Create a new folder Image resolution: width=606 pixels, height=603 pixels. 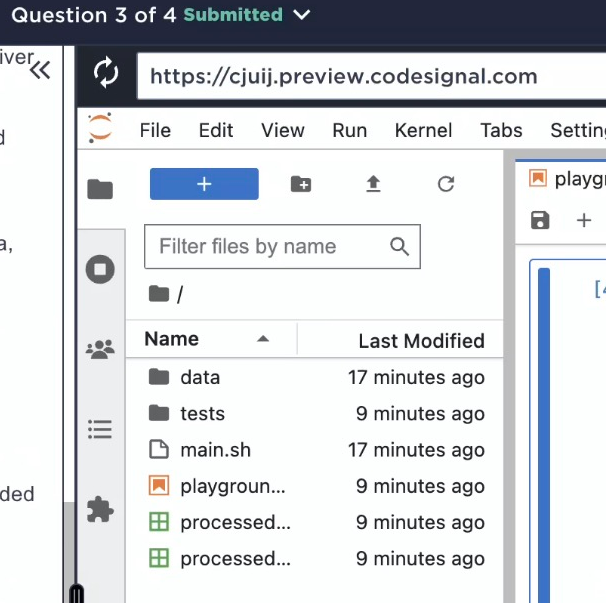301,184
